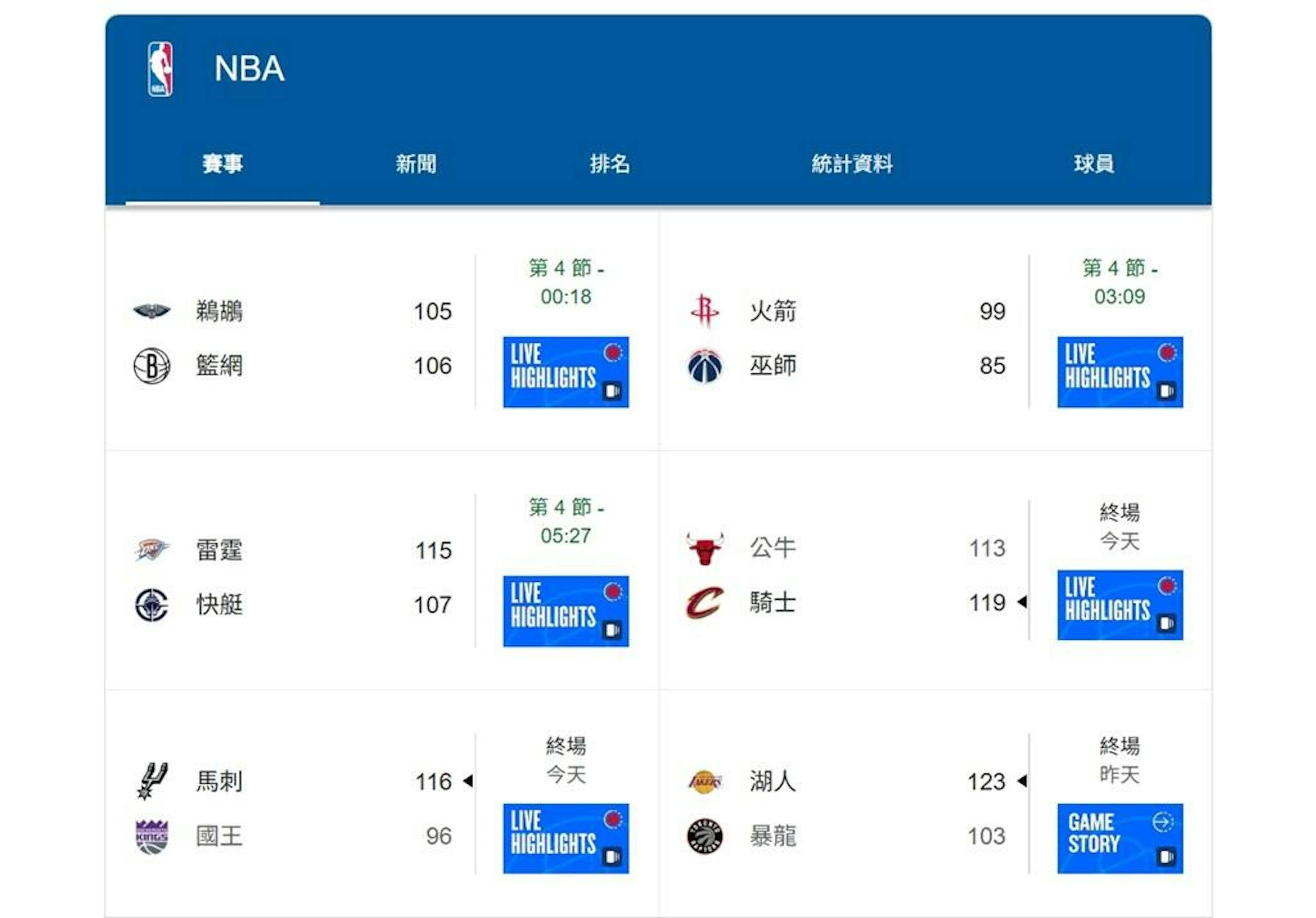Click the Cavaliers (騎士) team logo

pyautogui.click(x=705, y=602)
